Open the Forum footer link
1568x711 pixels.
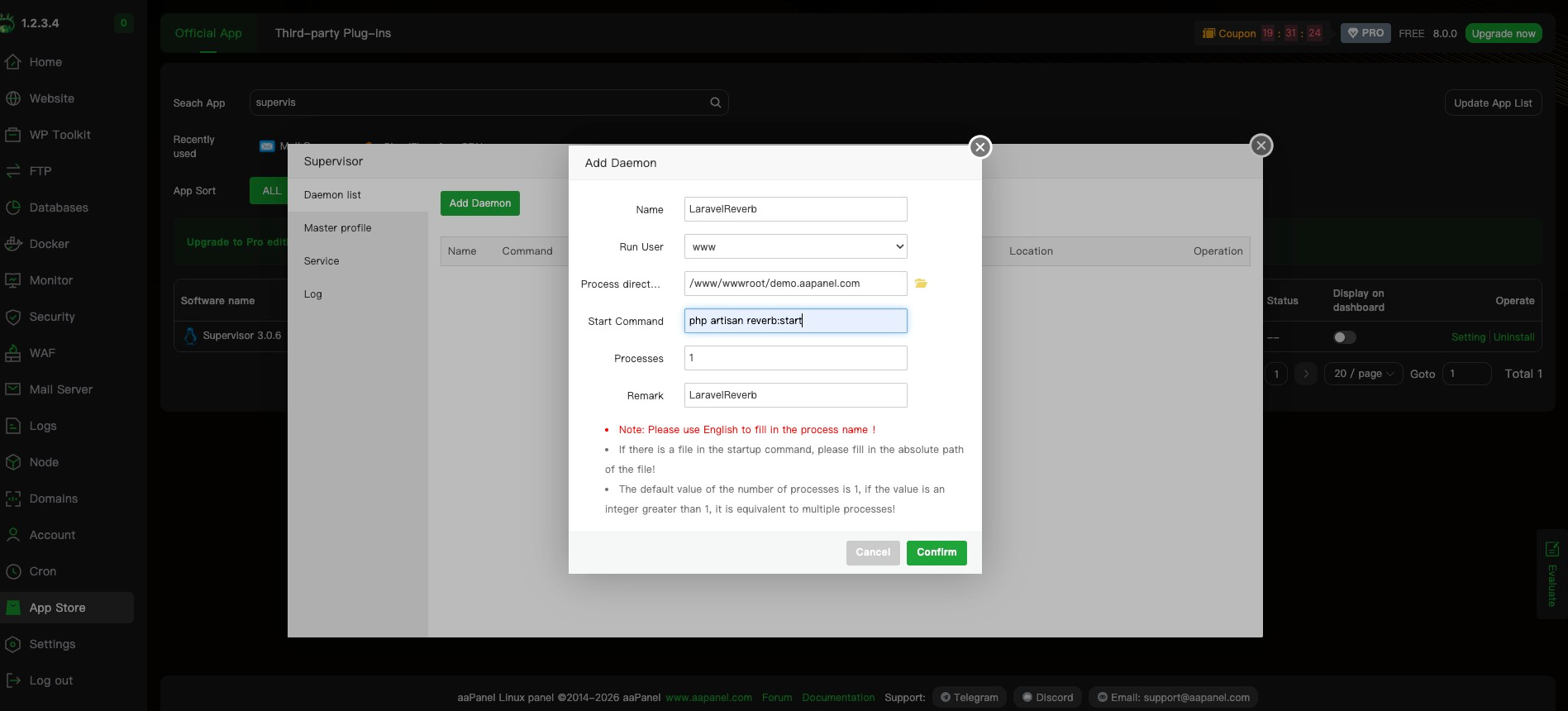pos(777,698)
